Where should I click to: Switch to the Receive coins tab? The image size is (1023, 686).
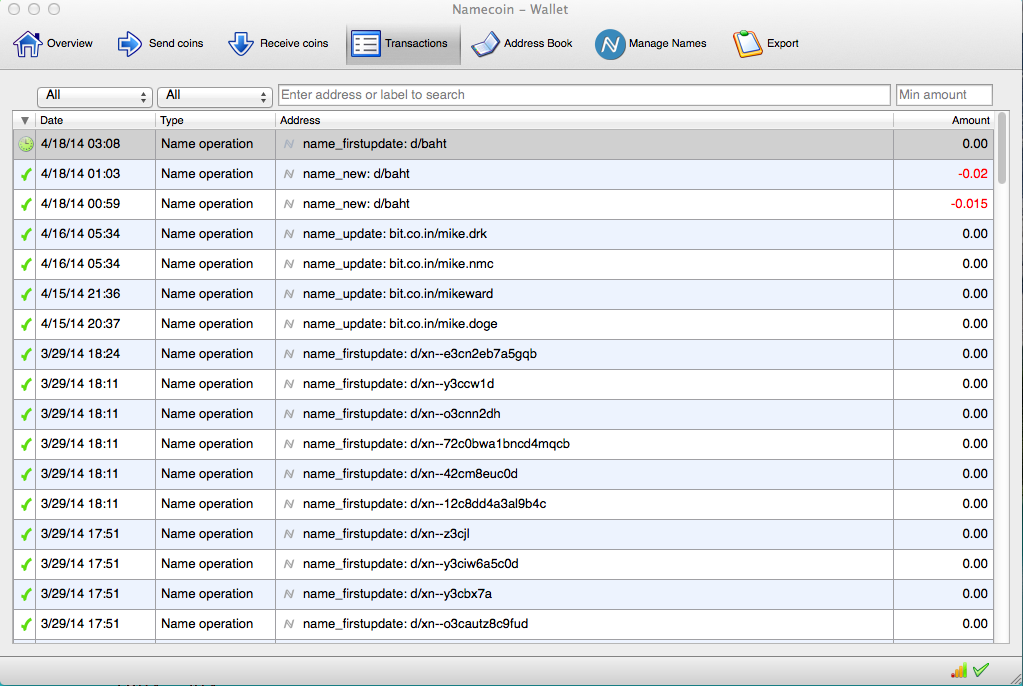click(x=278, y=44)
